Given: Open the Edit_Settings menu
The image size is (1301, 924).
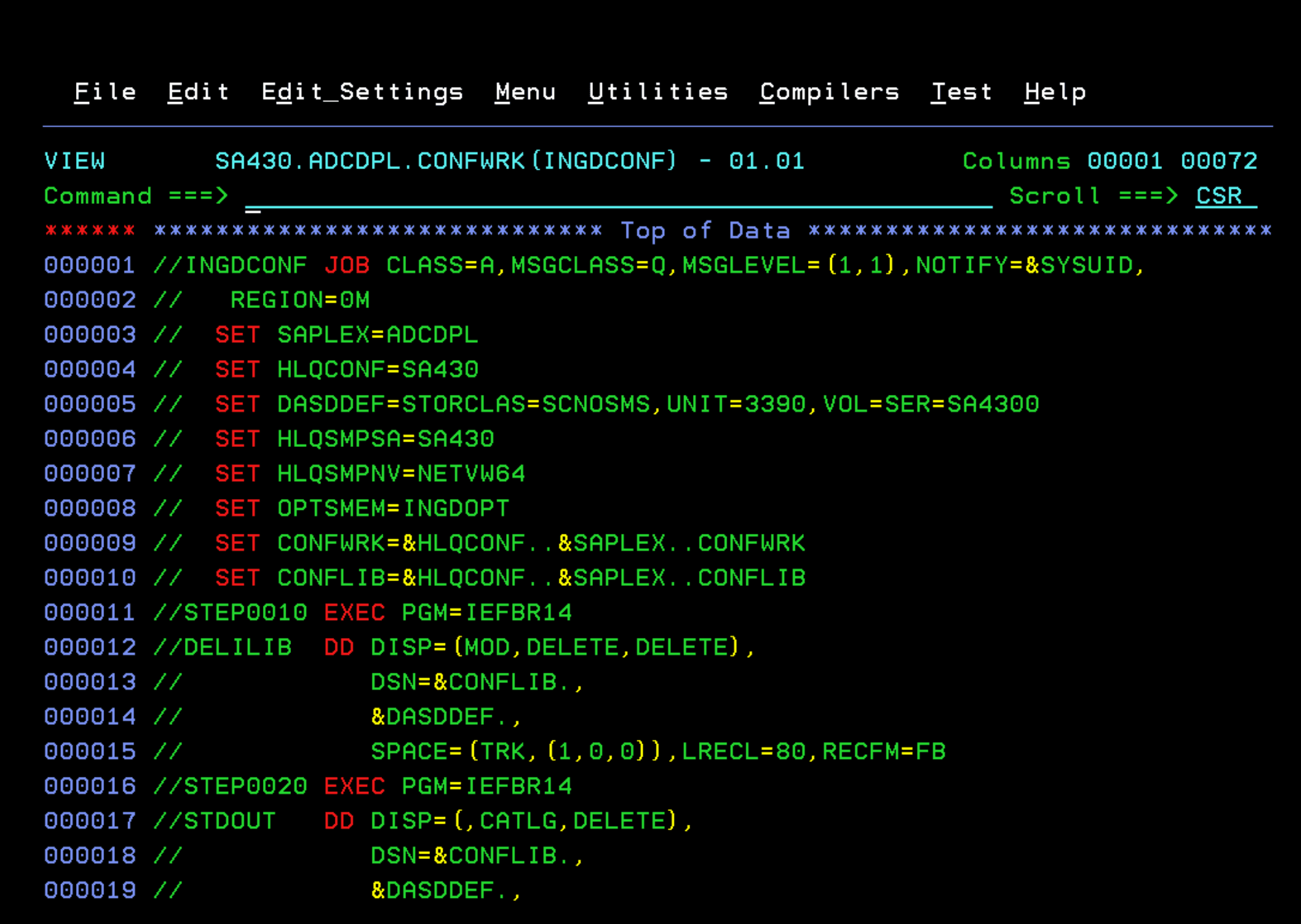Looking at the screenshot, I should click(362, 92).
